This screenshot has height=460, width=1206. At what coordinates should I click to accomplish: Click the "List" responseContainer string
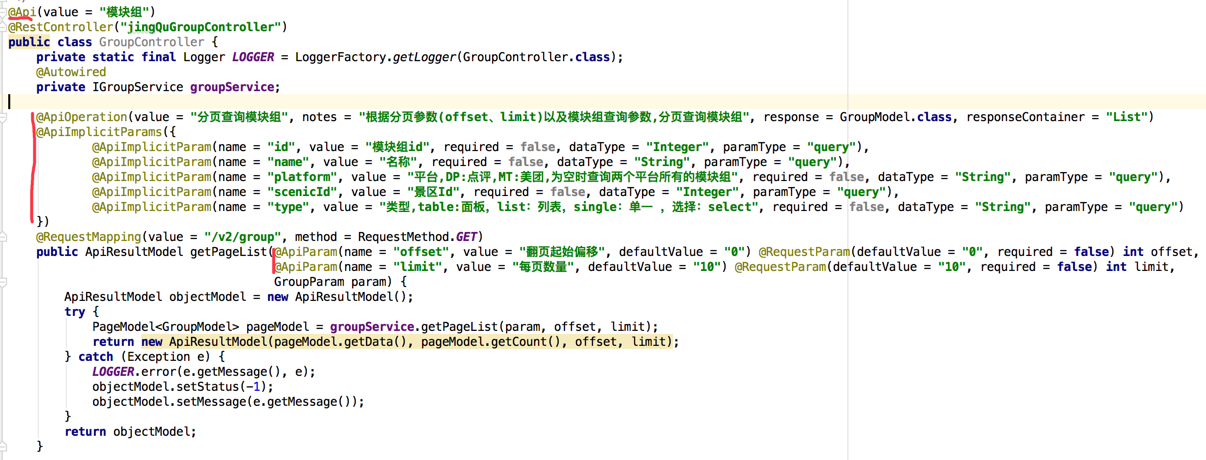click(1125, 117)
